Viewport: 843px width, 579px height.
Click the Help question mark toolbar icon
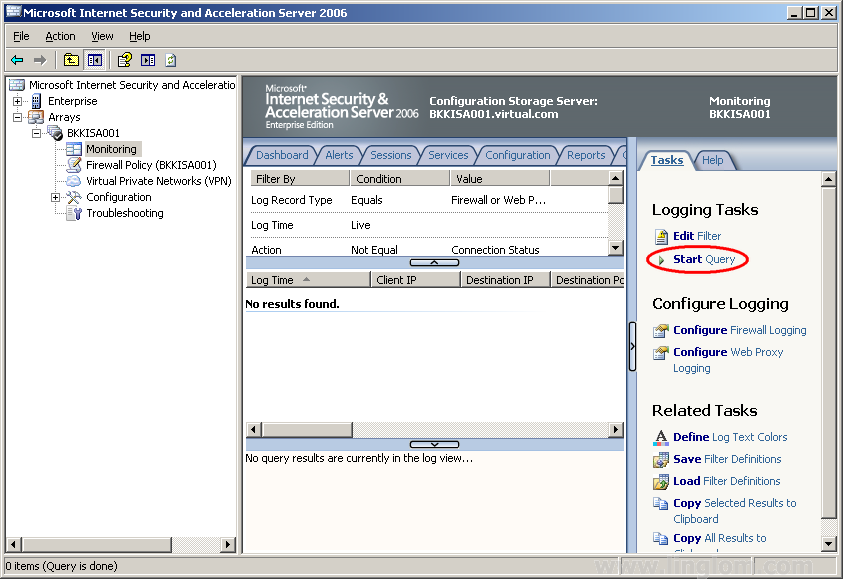click(125, 60)
